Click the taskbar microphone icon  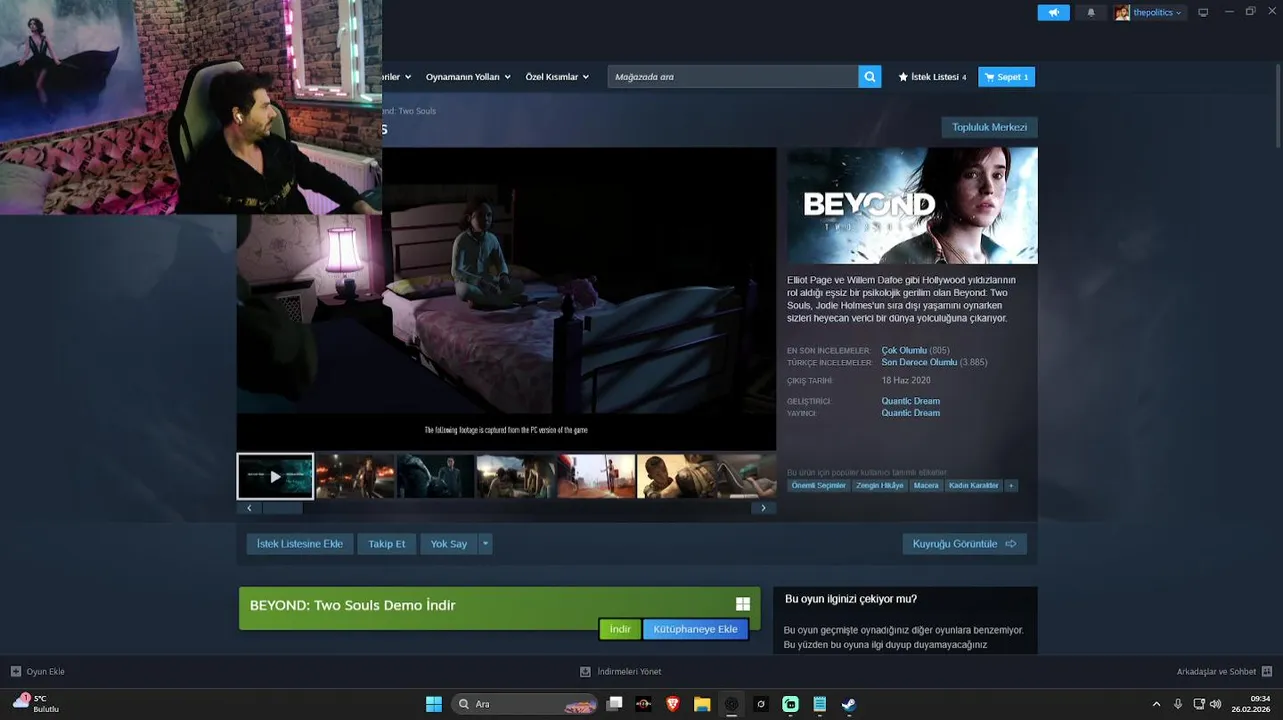(x=1178, y=704)
